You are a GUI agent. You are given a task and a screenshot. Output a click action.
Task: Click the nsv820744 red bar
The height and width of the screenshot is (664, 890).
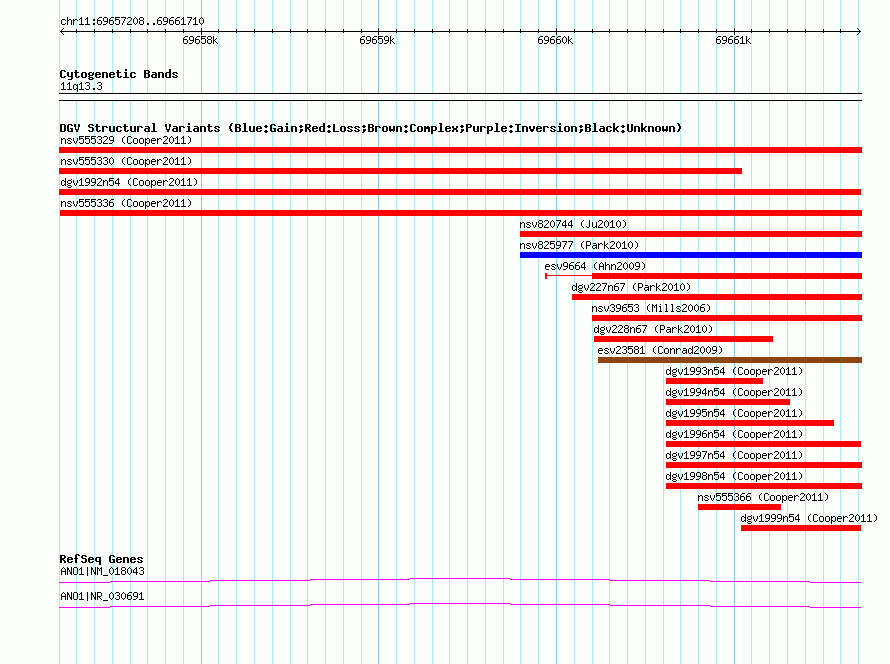pos(691,234)
